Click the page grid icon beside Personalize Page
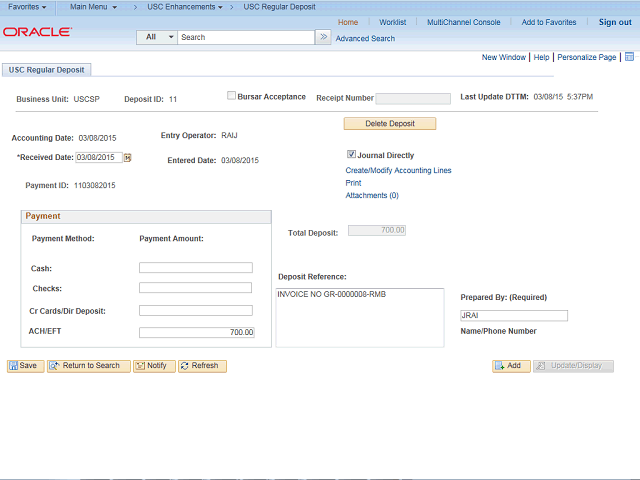 [x=629, y=57]
